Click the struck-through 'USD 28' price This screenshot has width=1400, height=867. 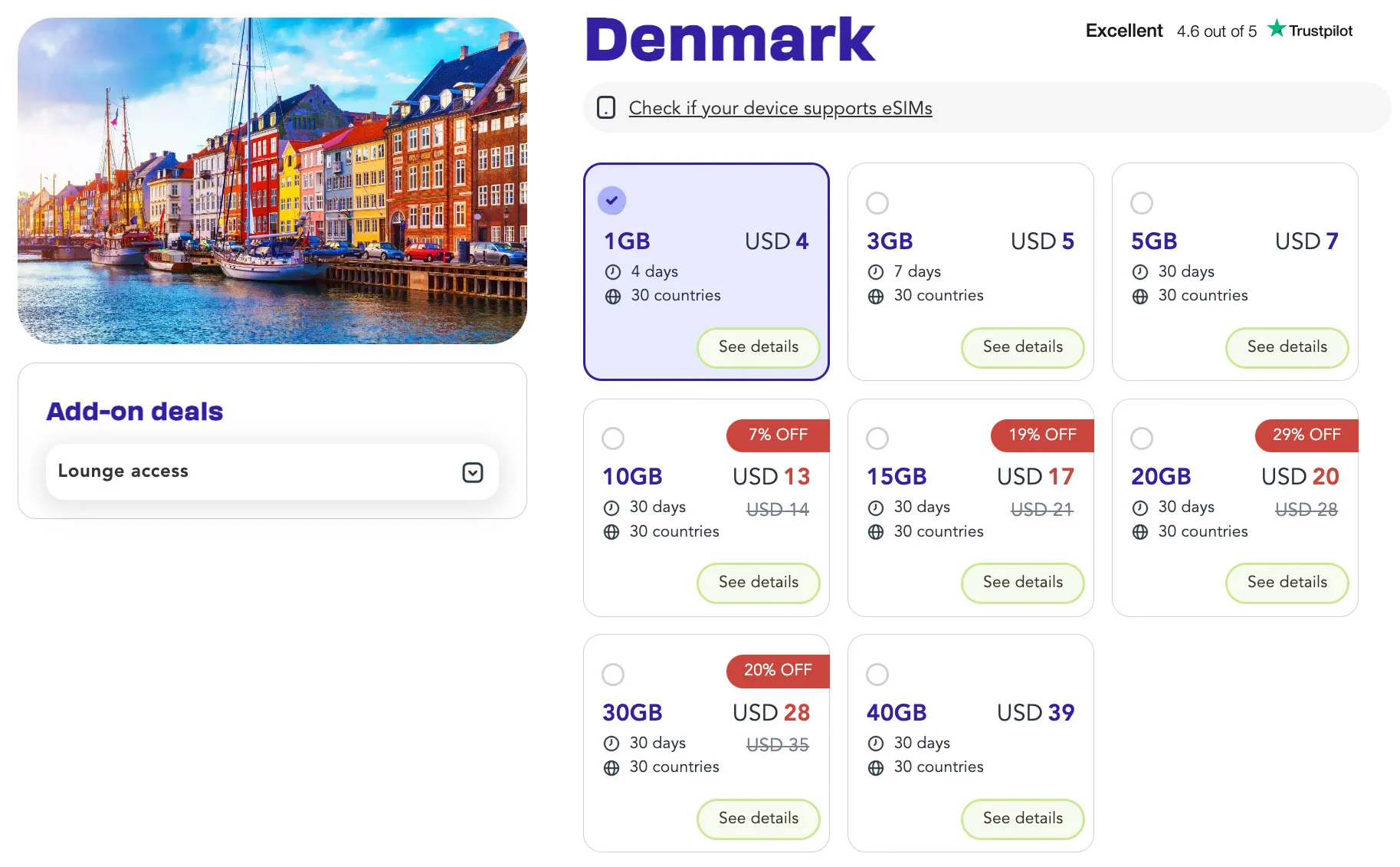[1306, 509]
